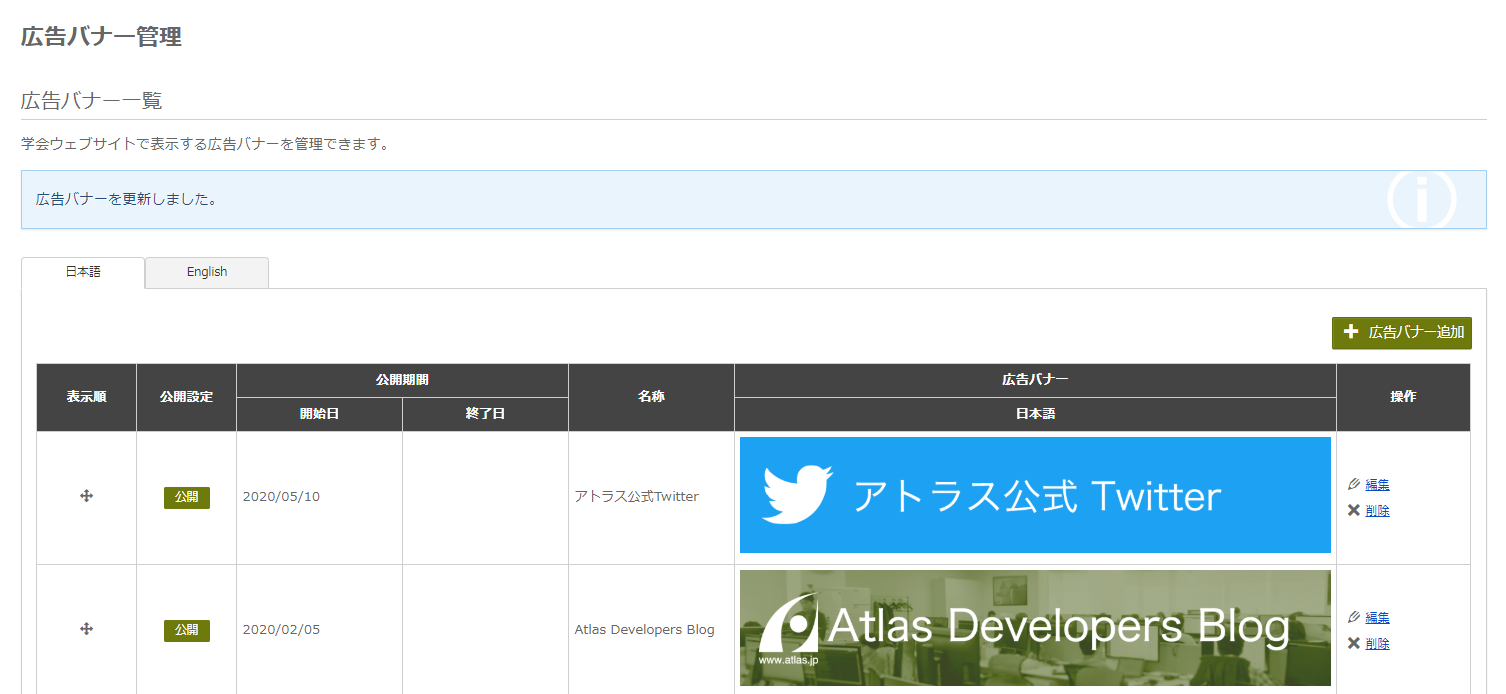Click the X delete icon in the Atlas Developers Blog row

1354,643
